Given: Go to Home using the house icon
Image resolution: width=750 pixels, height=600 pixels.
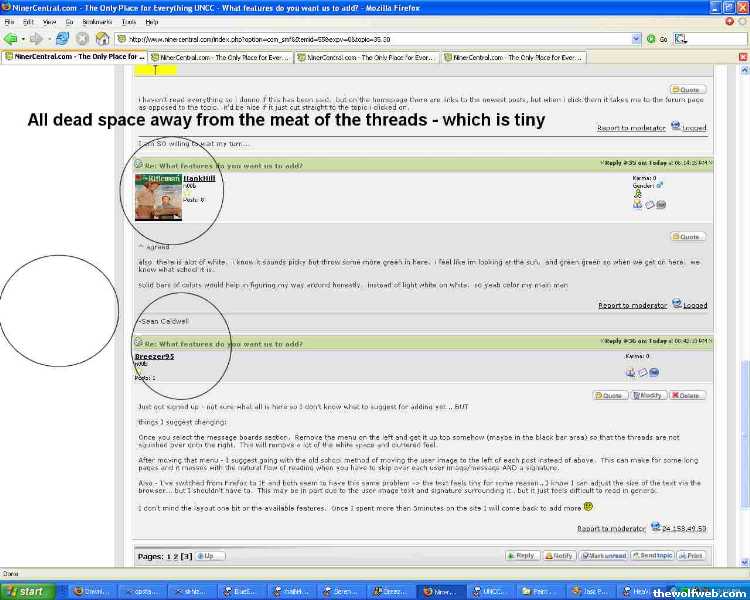Looking at the screenshot, I should [x=101, y=39].
